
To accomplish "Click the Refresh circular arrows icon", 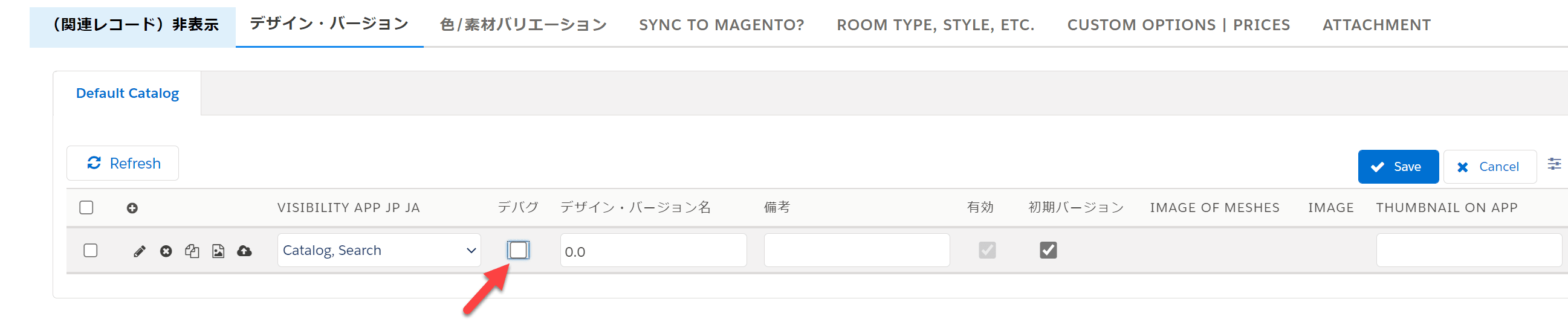I will (x=94, y=163).
